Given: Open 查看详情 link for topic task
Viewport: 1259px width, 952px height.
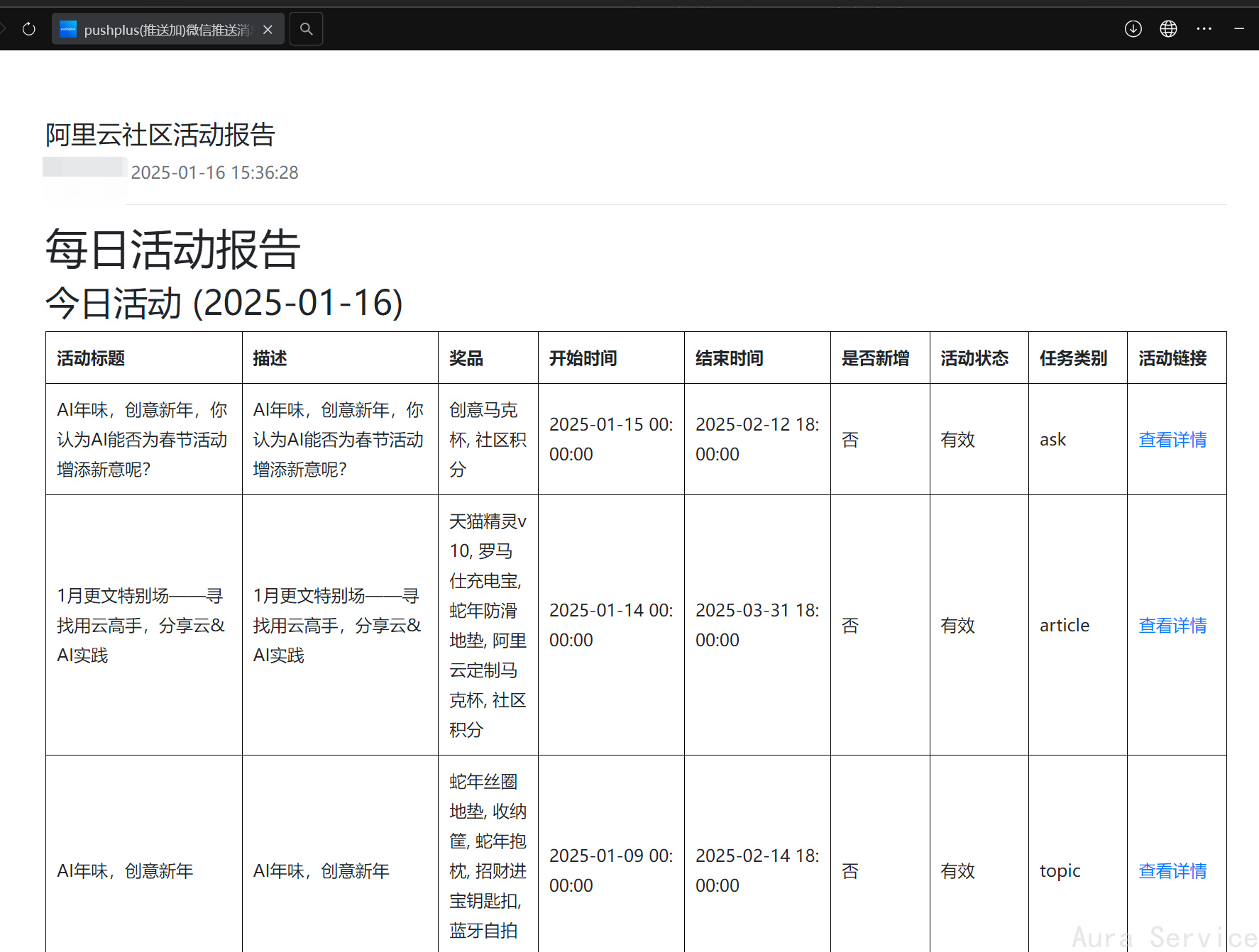Looking at the screenshot, I should pyautogui.click(x=1172, y=871).
